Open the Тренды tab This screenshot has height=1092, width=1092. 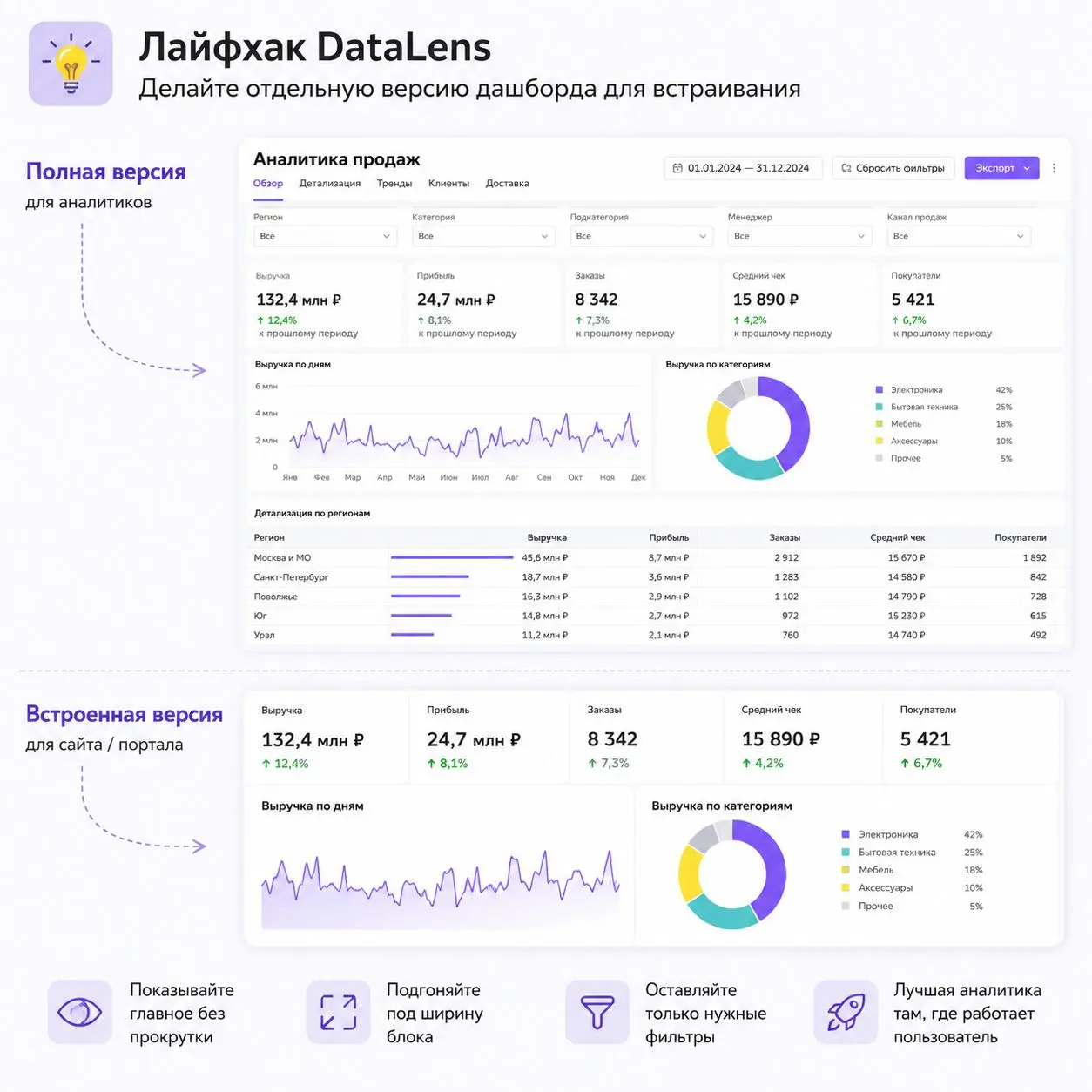[x=394, y=184]
